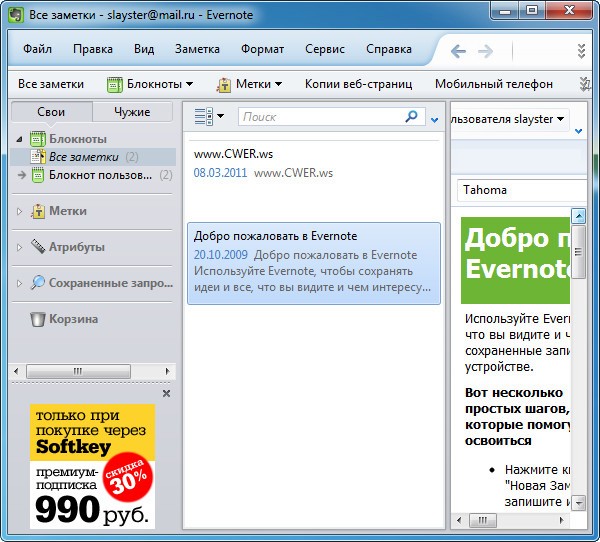Expand the Сохраненные запросы section
Image resolution: width=600 pixels, height=542 pixels.
(x=19, y=283)
